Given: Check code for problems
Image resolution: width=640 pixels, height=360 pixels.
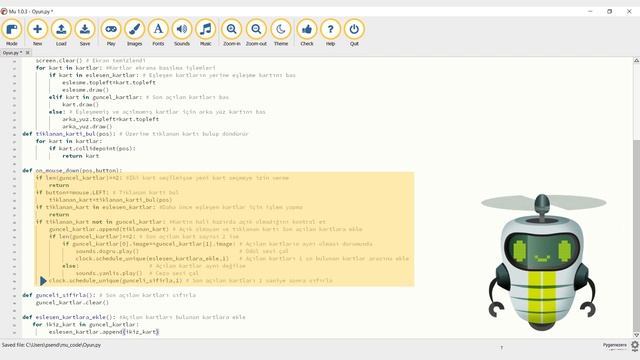Looking at the screenshot, I should click(x=307, y=33).
